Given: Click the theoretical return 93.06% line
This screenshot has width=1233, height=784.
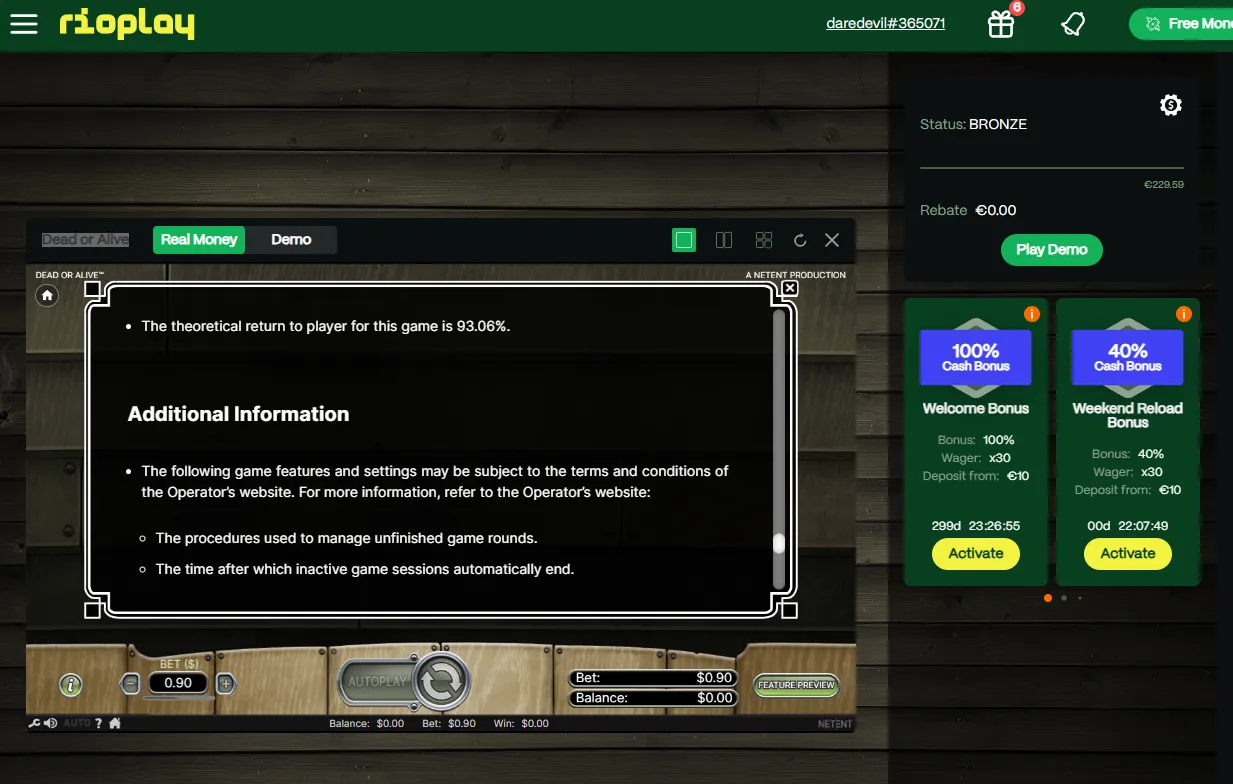Looking at the screenshot, I should 326,326.
